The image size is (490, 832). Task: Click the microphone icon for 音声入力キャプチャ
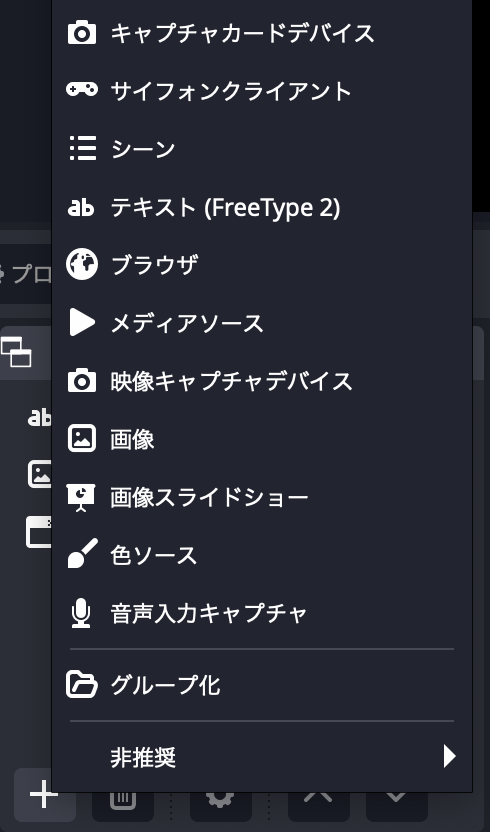[x=81, y=613]
